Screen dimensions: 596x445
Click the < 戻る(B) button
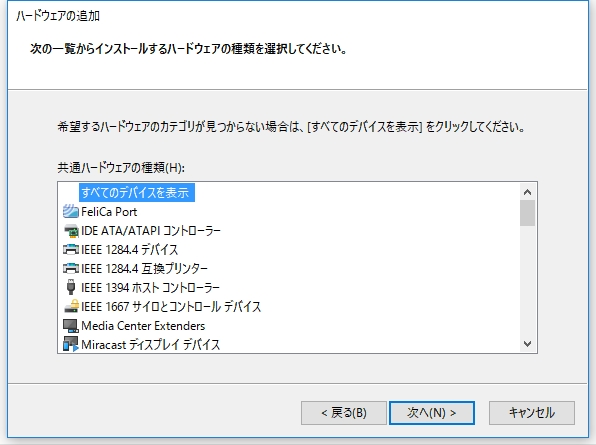pyautogui.click(x=344, y=413)
